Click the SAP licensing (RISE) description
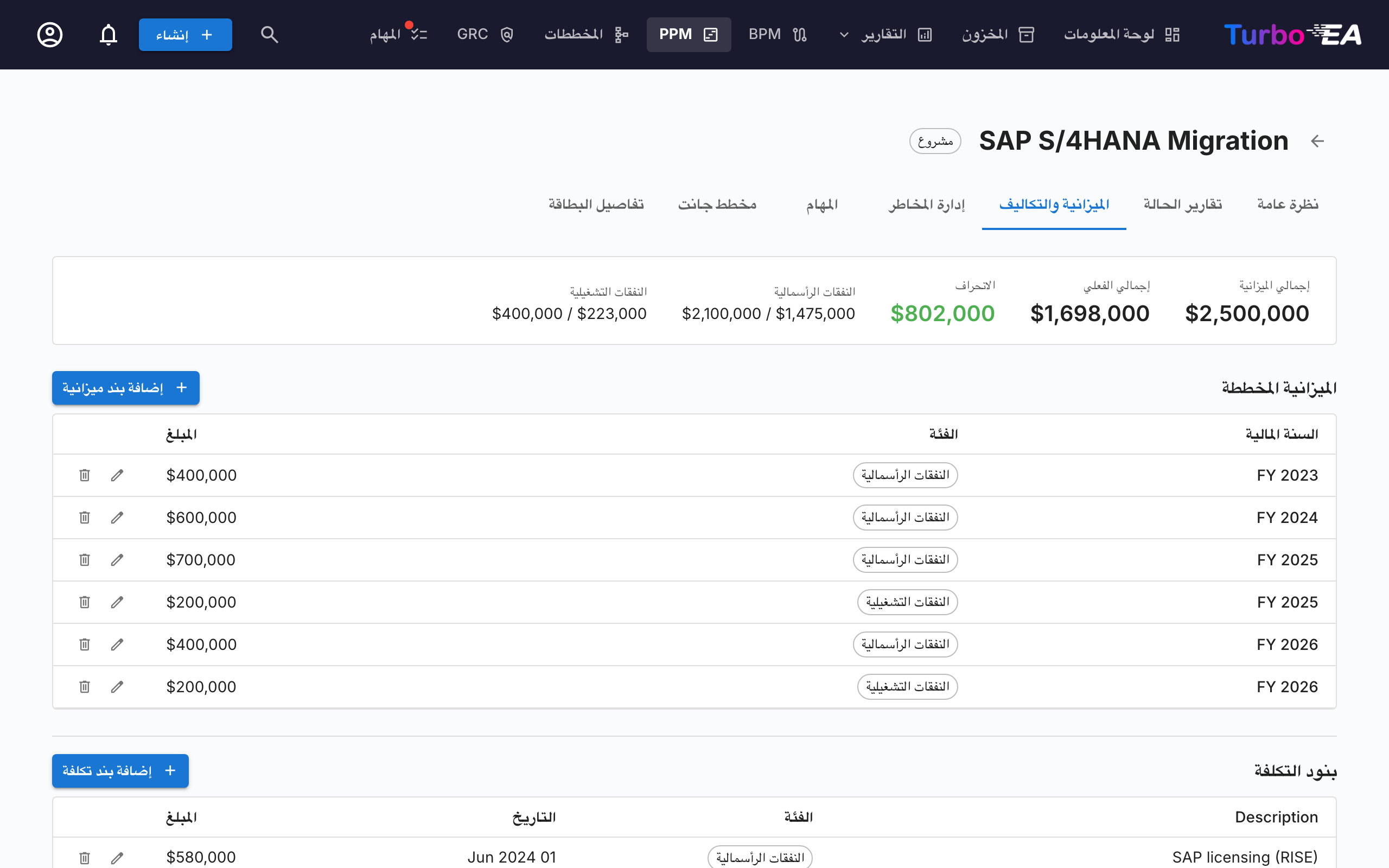 tap(1244, 858)
